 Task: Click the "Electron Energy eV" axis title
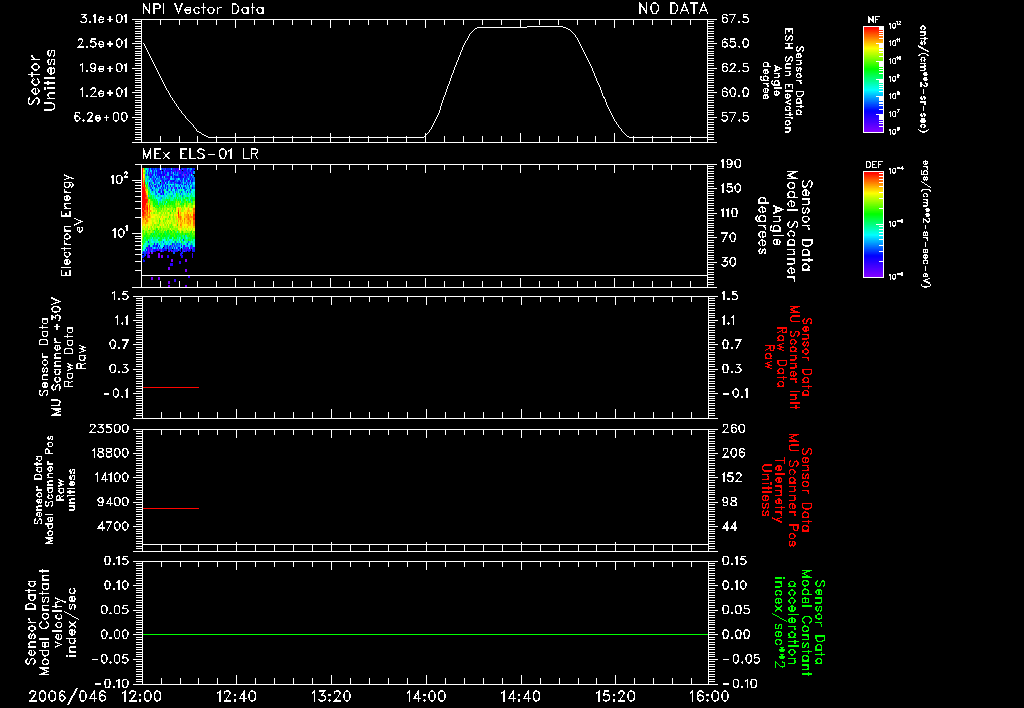pos(71,225)
